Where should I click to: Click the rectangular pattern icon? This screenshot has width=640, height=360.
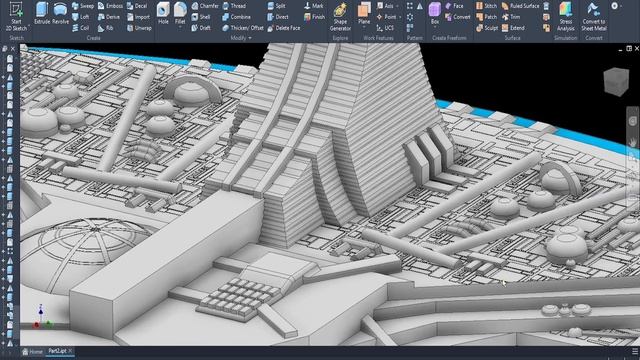410,6
